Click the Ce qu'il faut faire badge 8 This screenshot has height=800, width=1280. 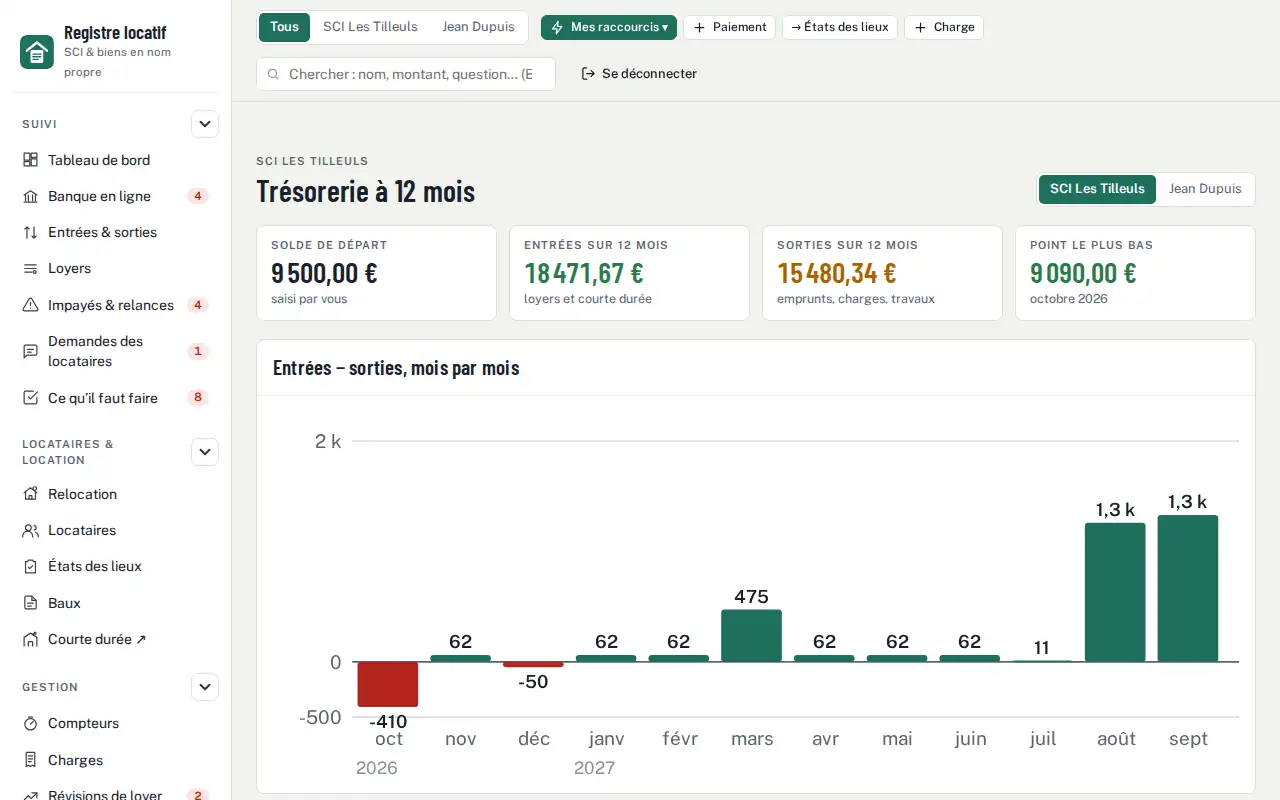pyautogui.click(x=198, y=398)
